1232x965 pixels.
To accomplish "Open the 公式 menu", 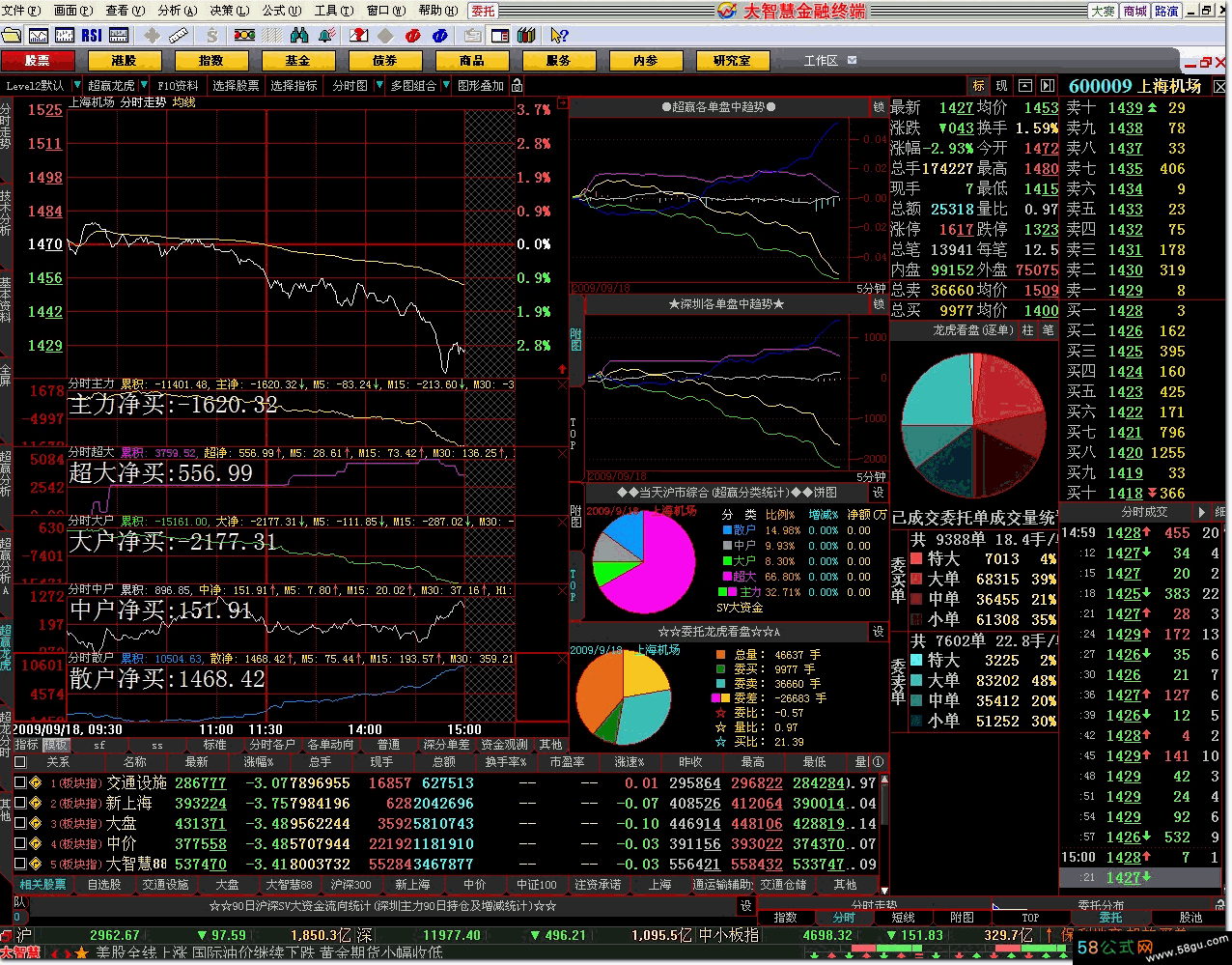I will tap(282, 11).
